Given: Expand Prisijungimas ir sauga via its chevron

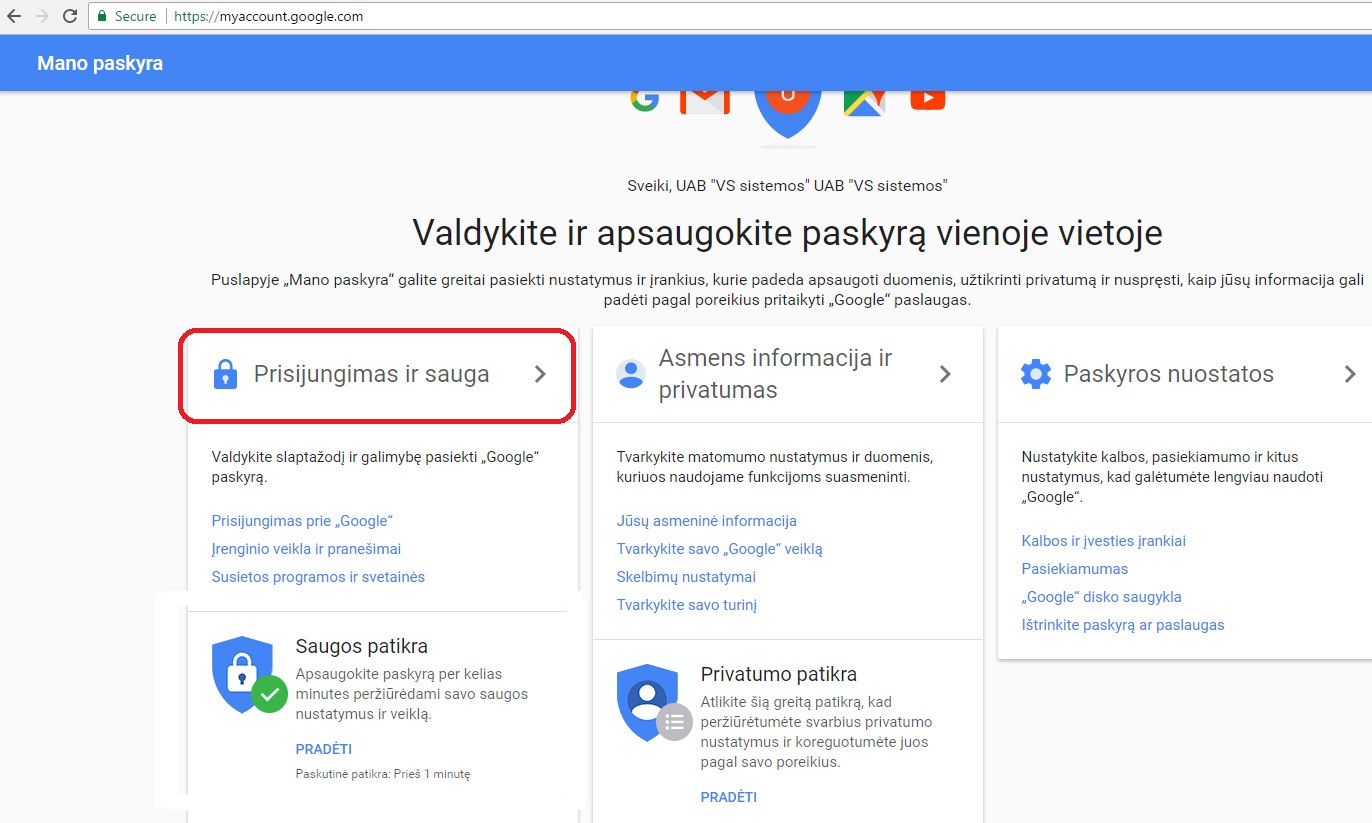Looking at the screenshot, I should [x=540, y=374].
